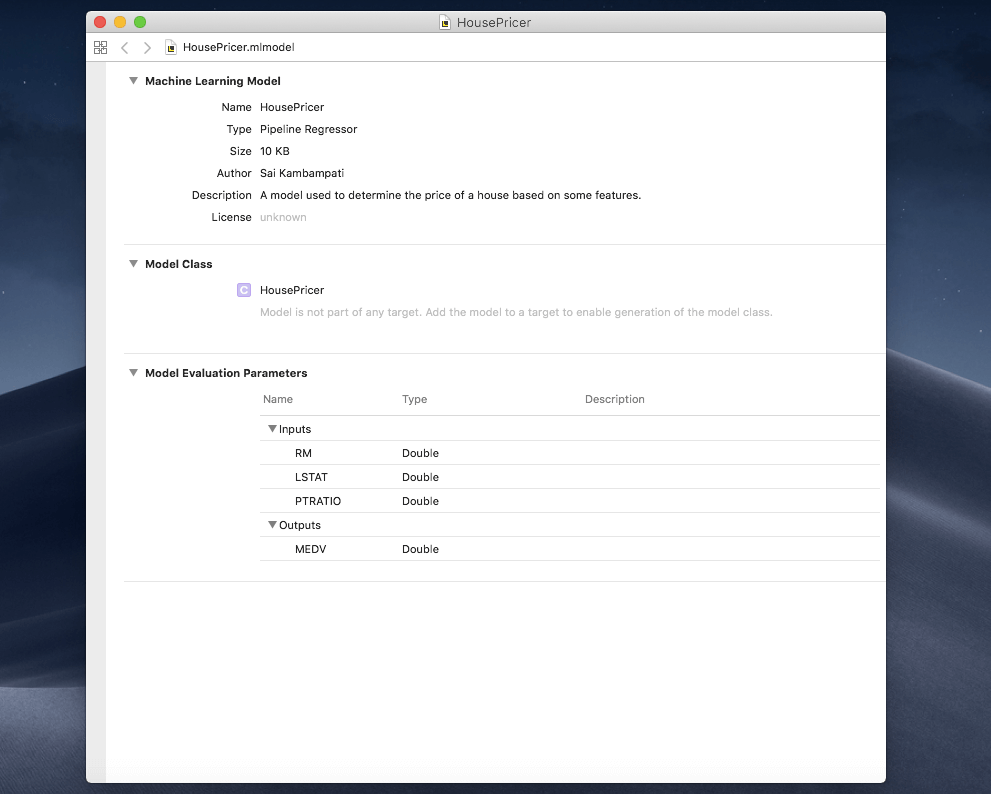
Task: Open the related items grid icon
Action: coord(100,47)
